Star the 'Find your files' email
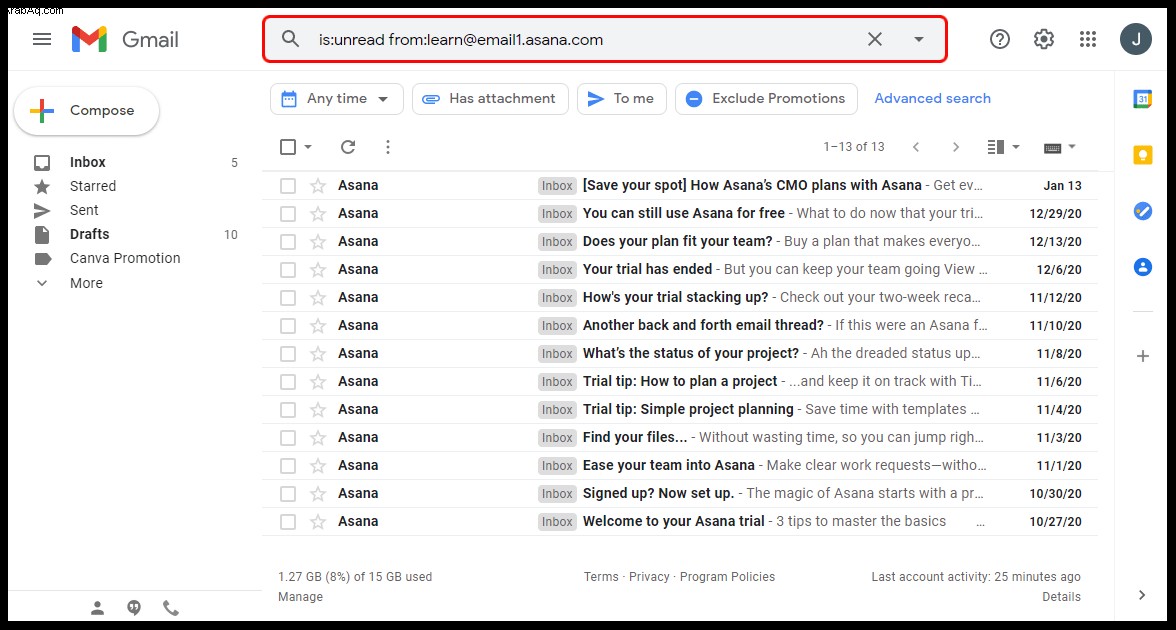Viewport: 1176px width, 630px height. pyautogui.click(x=318, y=438)
